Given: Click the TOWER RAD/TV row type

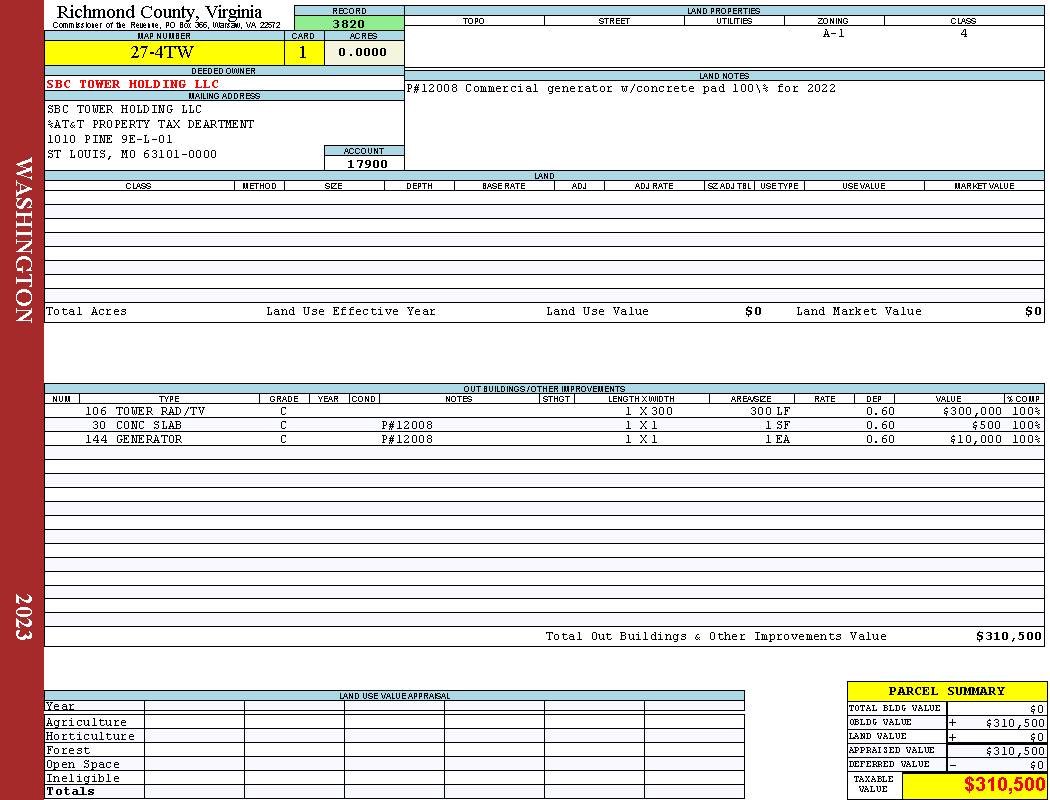Looking at the screenshot, I should 160,411.
